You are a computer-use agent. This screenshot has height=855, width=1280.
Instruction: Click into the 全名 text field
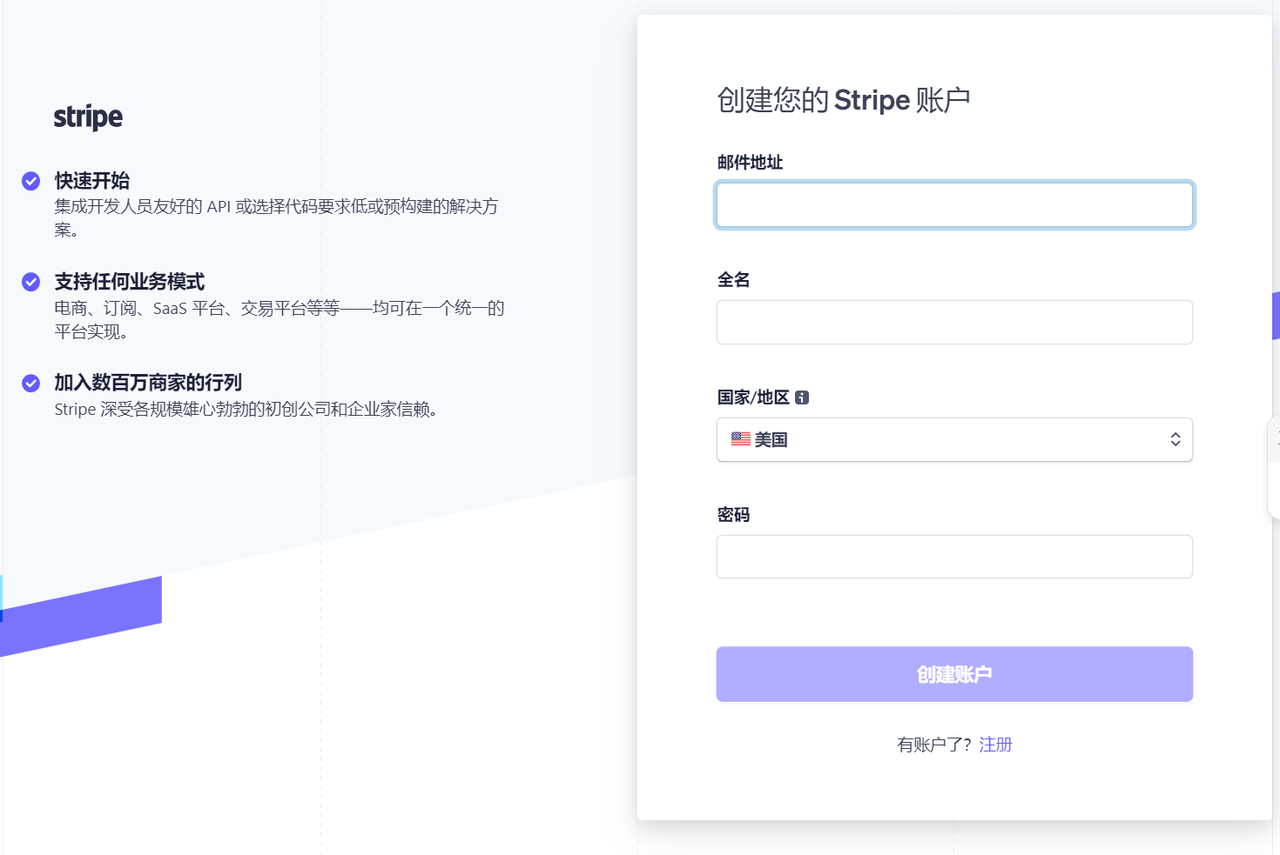954,322
